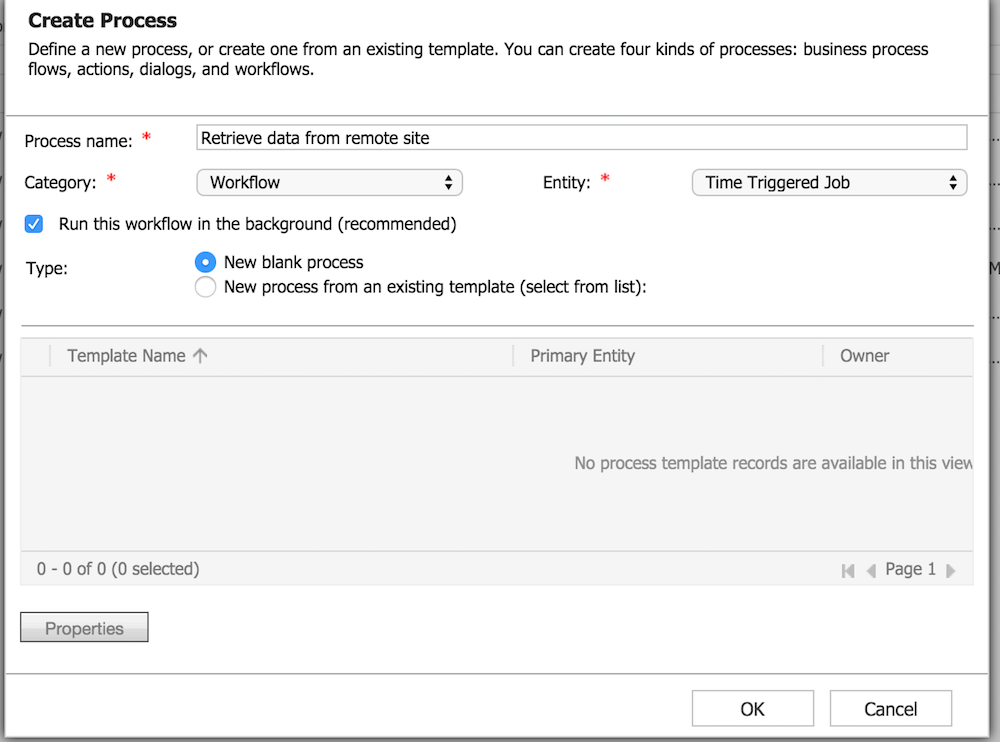Viewport: 1000px width, 742px height.
Task: Choose New process from an existing template
Action: (205, 287)
